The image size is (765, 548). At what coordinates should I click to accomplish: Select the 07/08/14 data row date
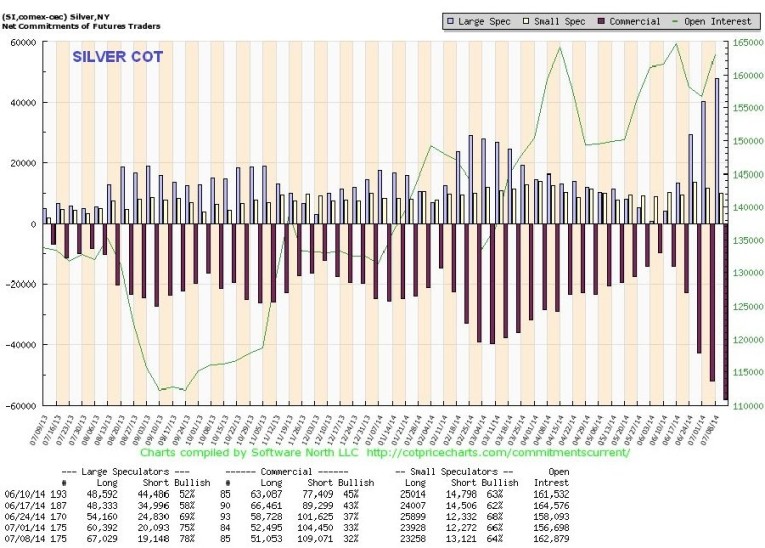[x=23, y=539]
